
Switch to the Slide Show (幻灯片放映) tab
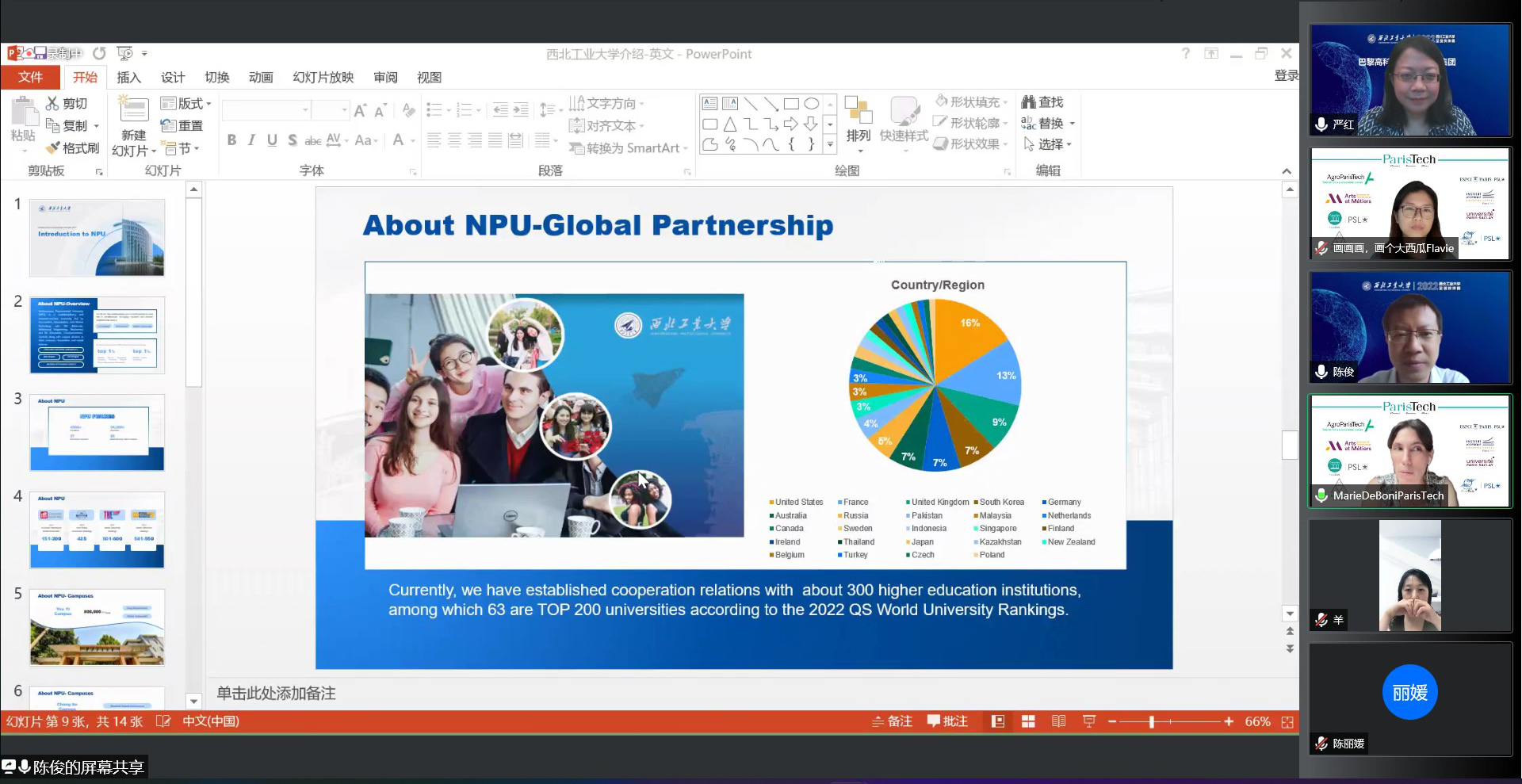[323, 78]
